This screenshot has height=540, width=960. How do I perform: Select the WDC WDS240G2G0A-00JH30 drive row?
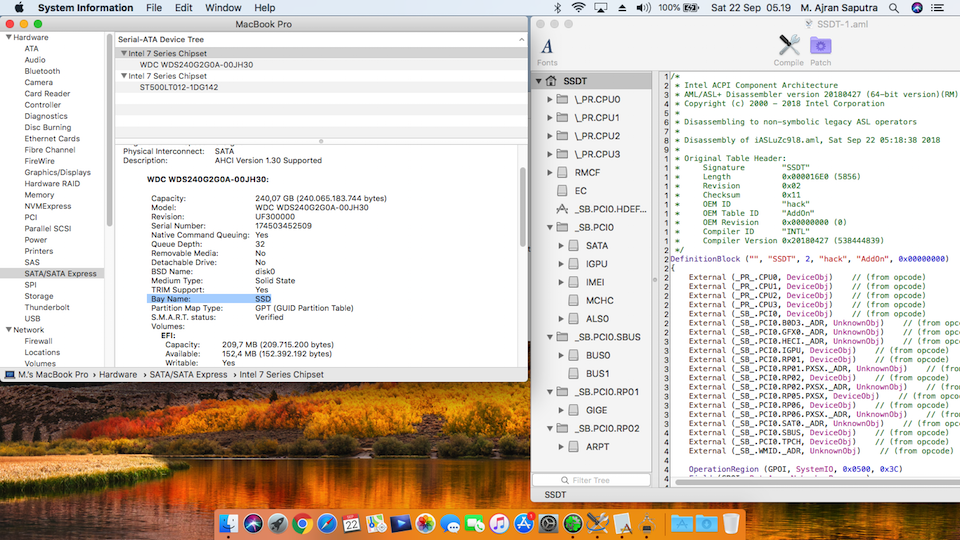click(x=321, y=65)
